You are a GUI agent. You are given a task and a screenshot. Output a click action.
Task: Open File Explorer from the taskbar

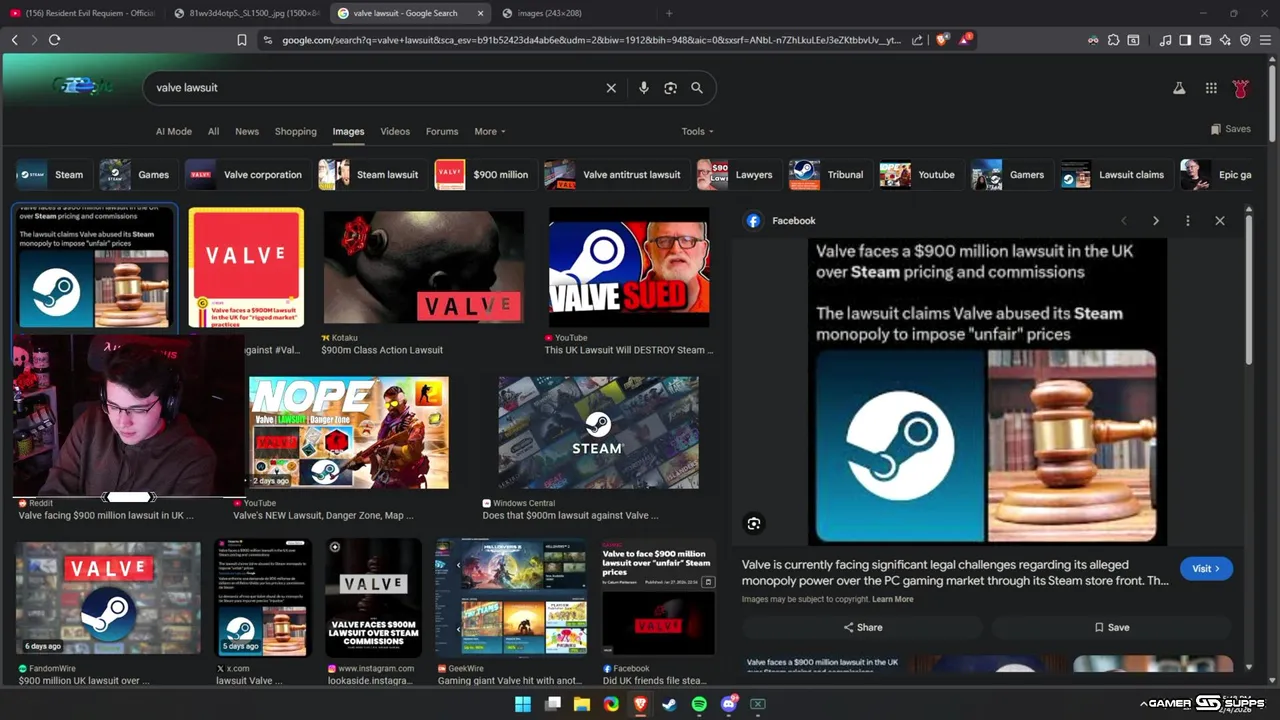582,704
